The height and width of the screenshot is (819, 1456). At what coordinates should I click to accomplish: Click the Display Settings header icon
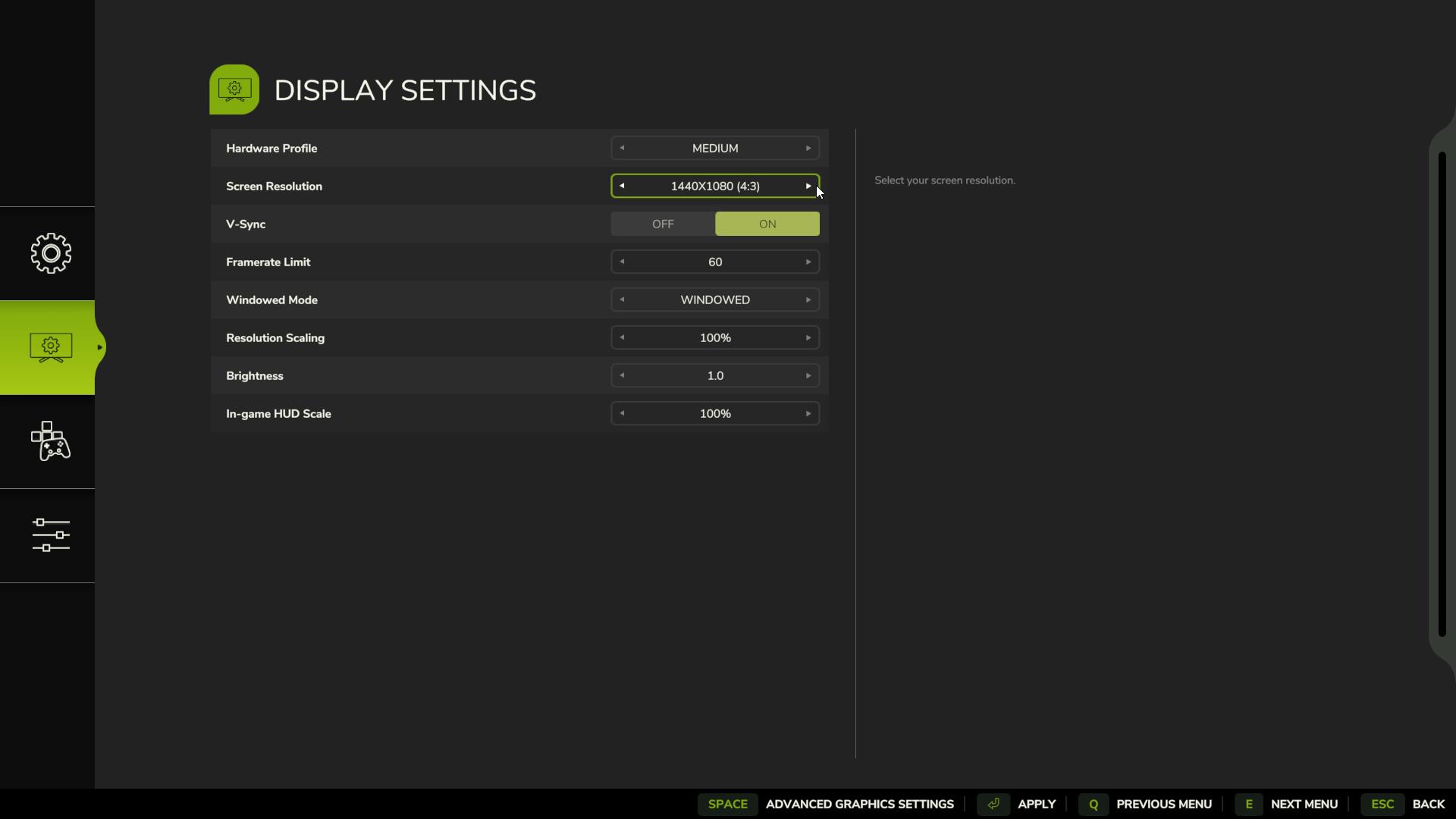[x=234, y=89]
